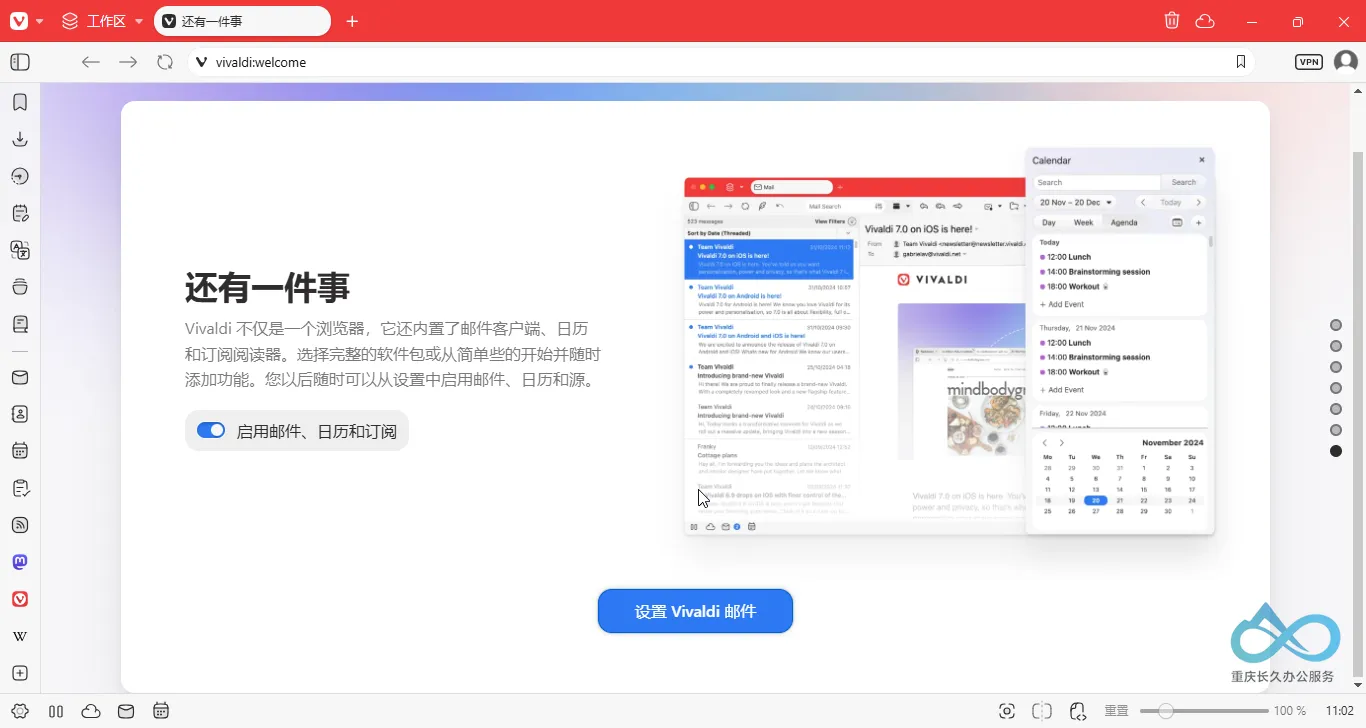Image resolution: width=1366 pixels, height=728 pixels.
Task: Add a new web panel
Action: coord(20,673)
